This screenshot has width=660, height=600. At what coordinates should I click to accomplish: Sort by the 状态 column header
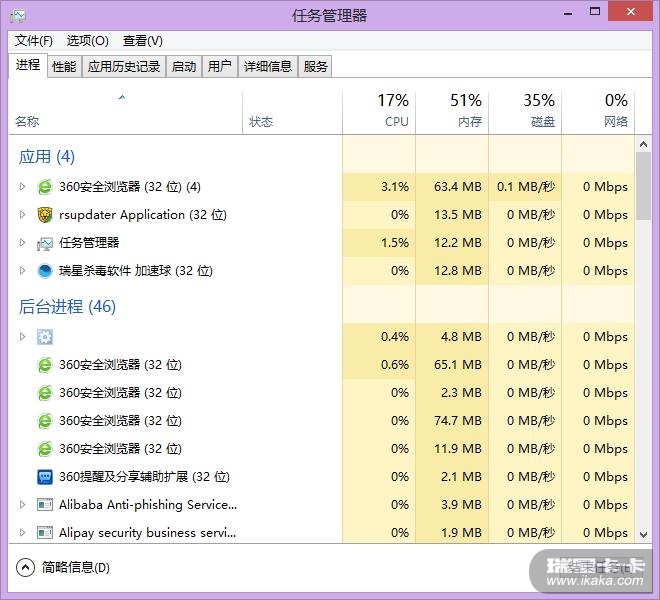293,112
